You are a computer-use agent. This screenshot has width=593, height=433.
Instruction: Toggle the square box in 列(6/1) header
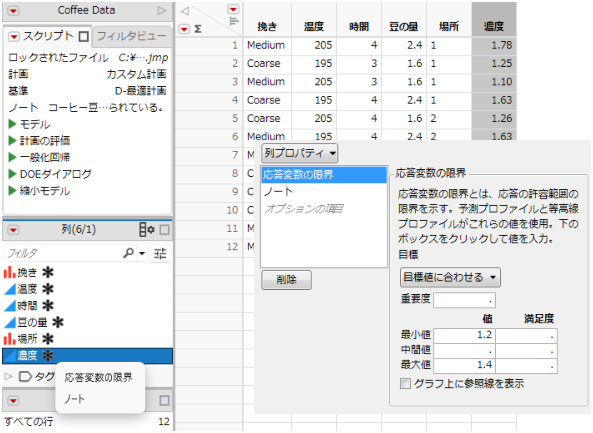pyautogui.click(x=165, y=230)
